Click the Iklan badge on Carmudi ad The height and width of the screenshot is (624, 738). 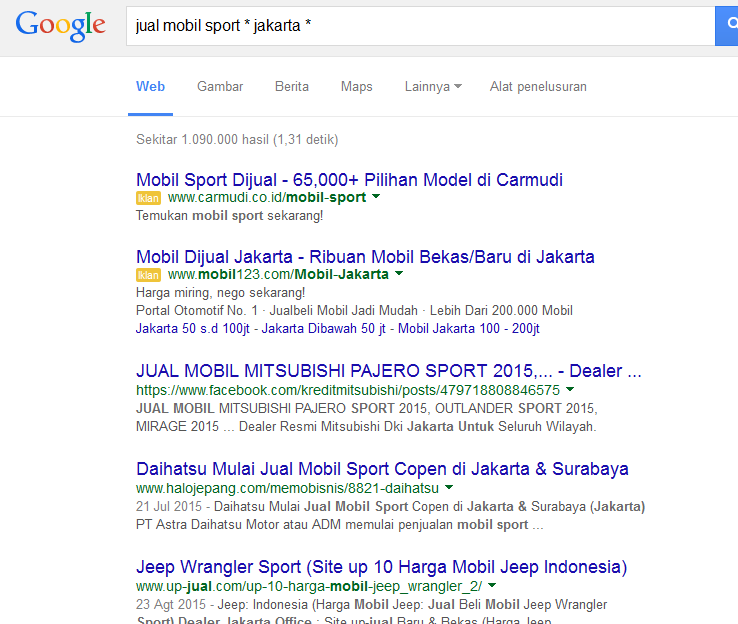pos(148,198)
